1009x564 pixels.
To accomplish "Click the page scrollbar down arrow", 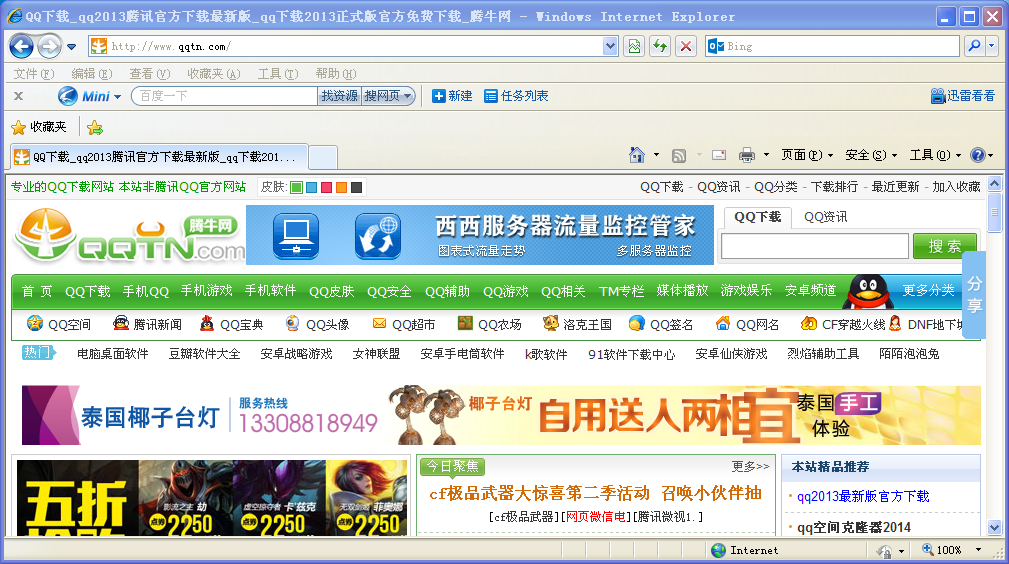I will 994,528.
